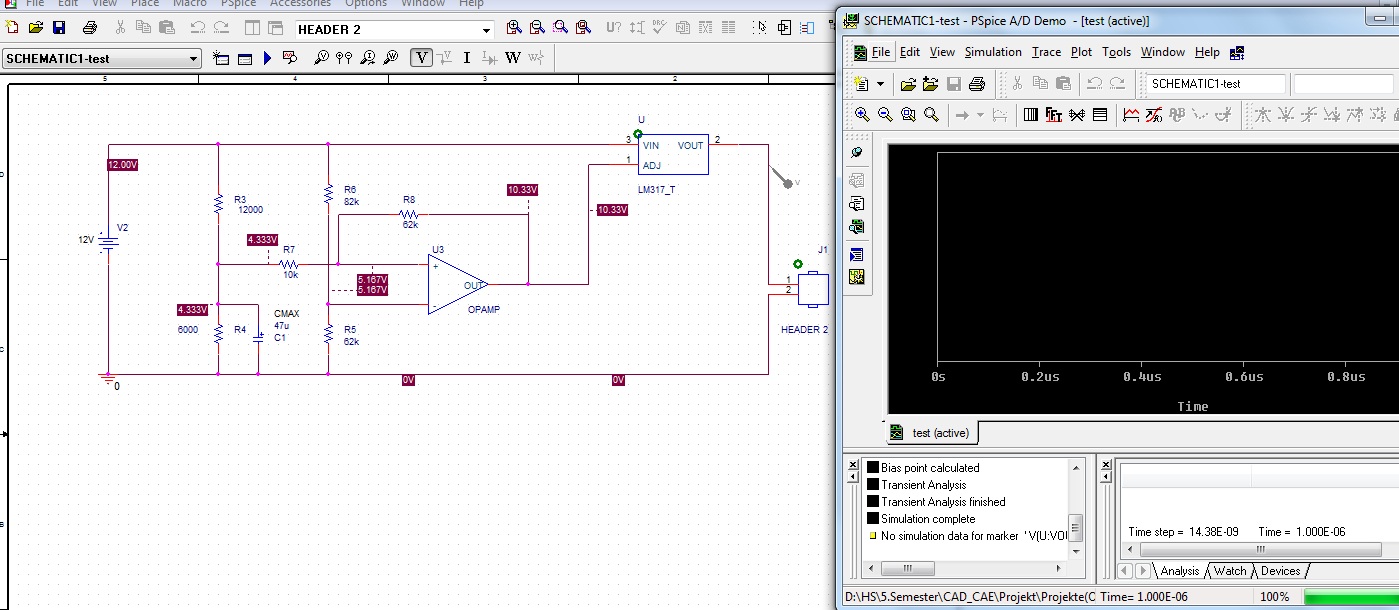Select the 12V source V2
Viewport: 1399px width, 610px height.
click(x=108, y=240)
